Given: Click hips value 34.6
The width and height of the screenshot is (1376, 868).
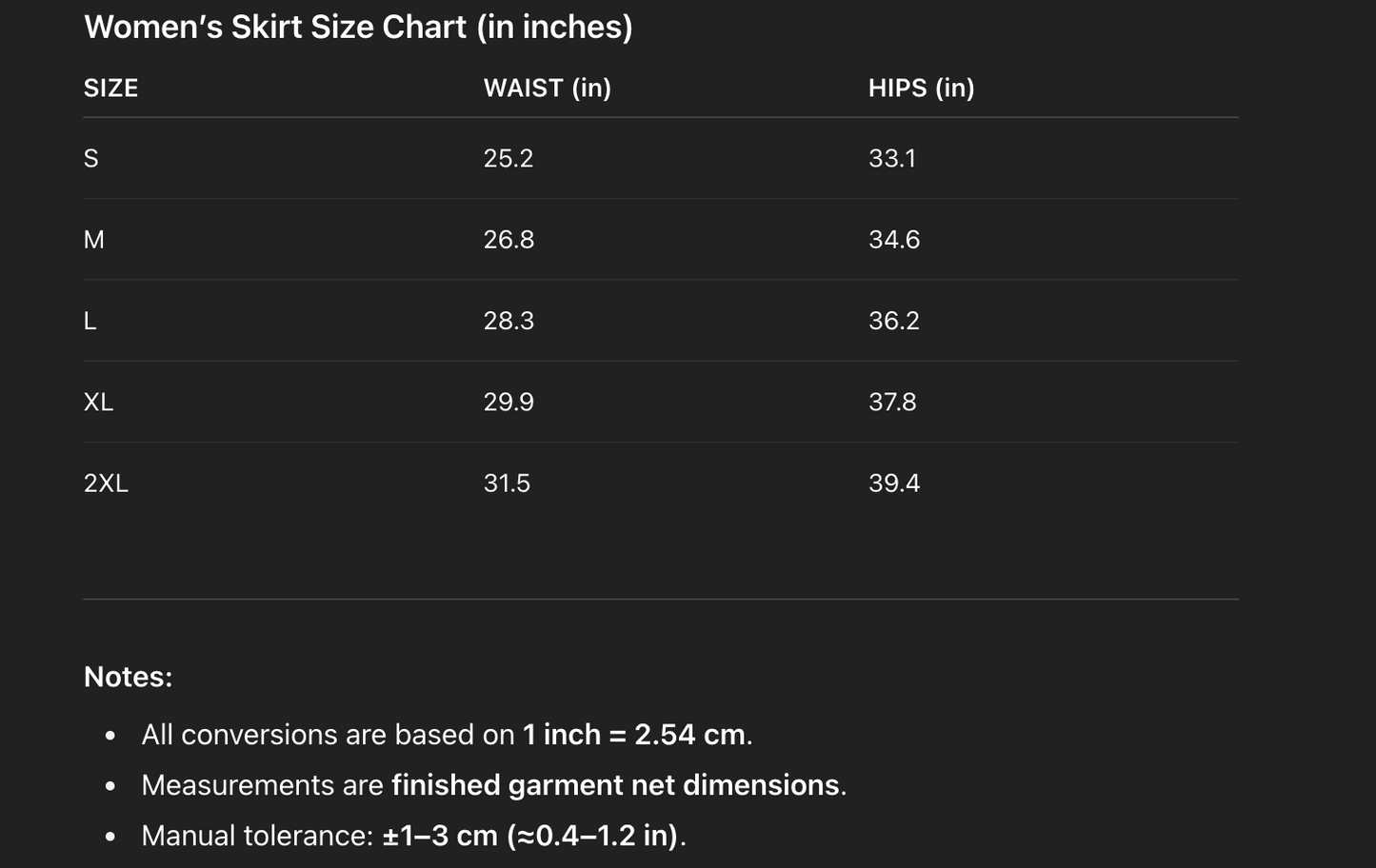Looking at the screenshot, I should 893,240.
